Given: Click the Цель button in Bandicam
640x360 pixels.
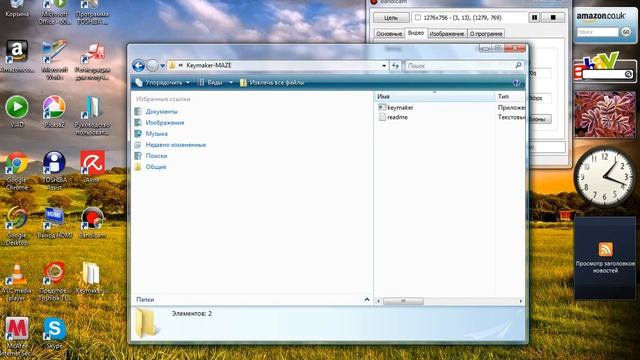Looking at the screenshot, I should (391, 18).
